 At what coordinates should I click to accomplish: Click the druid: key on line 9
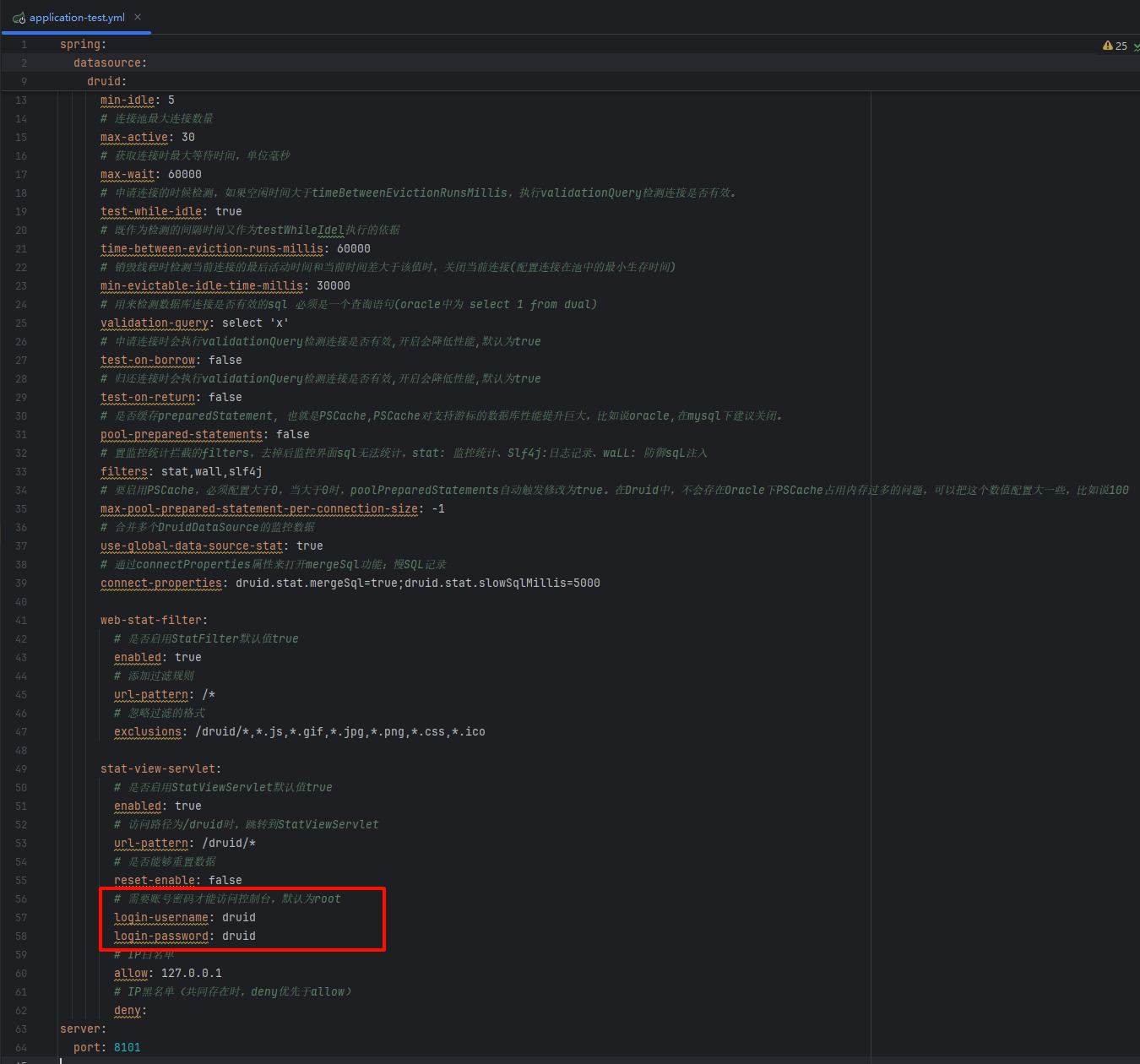point(101,81)
